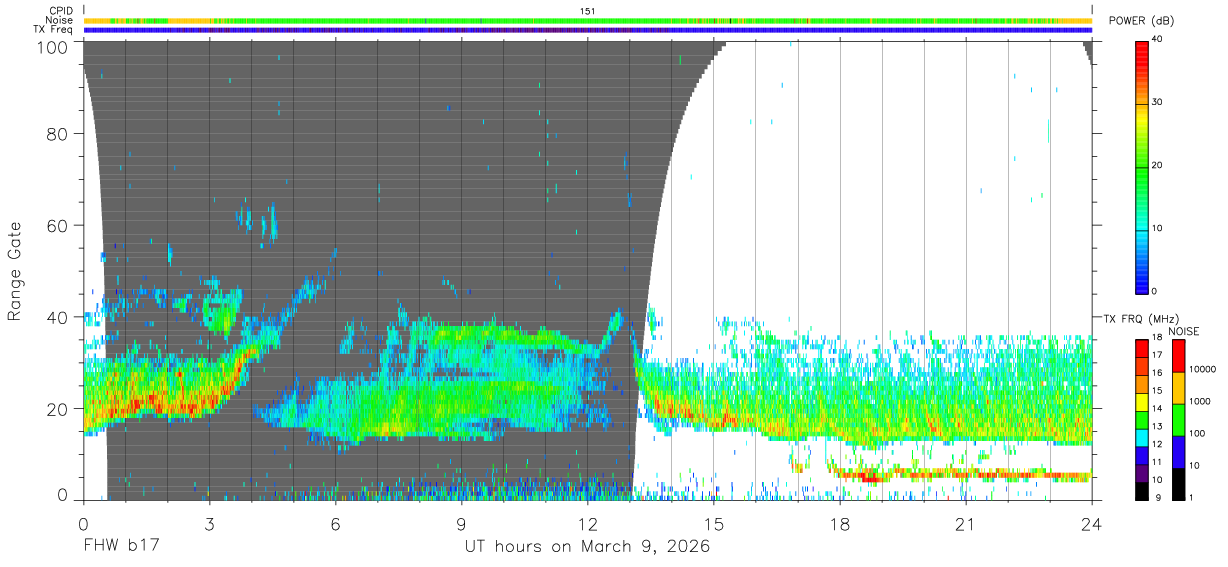Click the 100 label on NOISE scale
1228x567 pixels.
(x=1199, y=433)
